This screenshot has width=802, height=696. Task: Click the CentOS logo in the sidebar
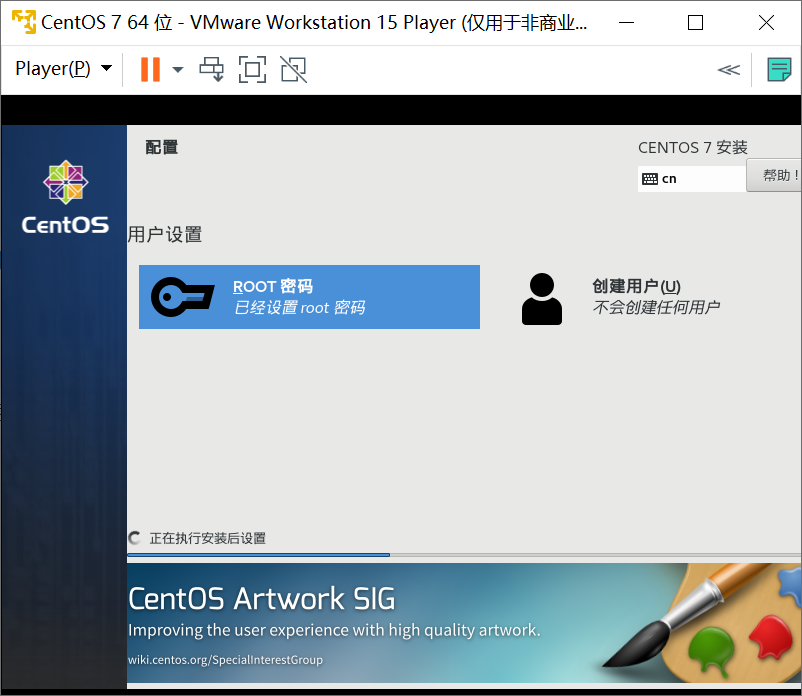[65, 197]
